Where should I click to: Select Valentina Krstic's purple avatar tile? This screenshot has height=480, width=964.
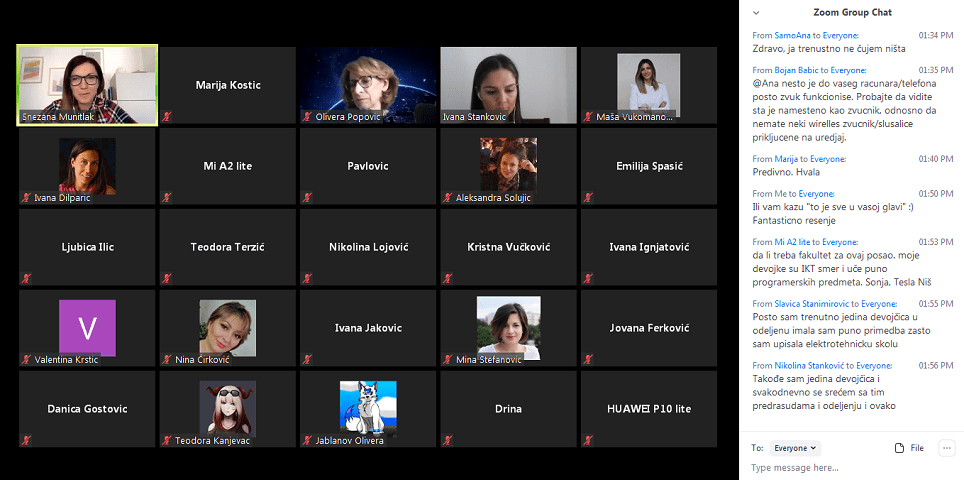click(x=87, y=327)
